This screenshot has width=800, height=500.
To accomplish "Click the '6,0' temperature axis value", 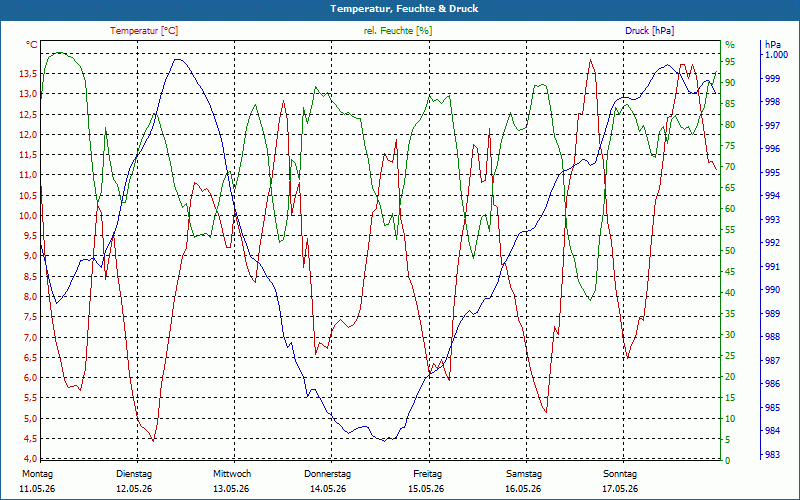I will tap(31, 378).
